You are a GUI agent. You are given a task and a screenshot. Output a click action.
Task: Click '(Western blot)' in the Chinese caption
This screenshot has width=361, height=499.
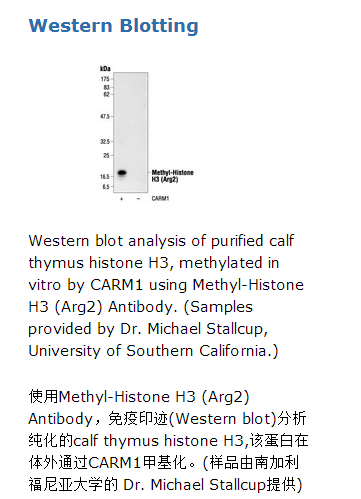point(223,419)
